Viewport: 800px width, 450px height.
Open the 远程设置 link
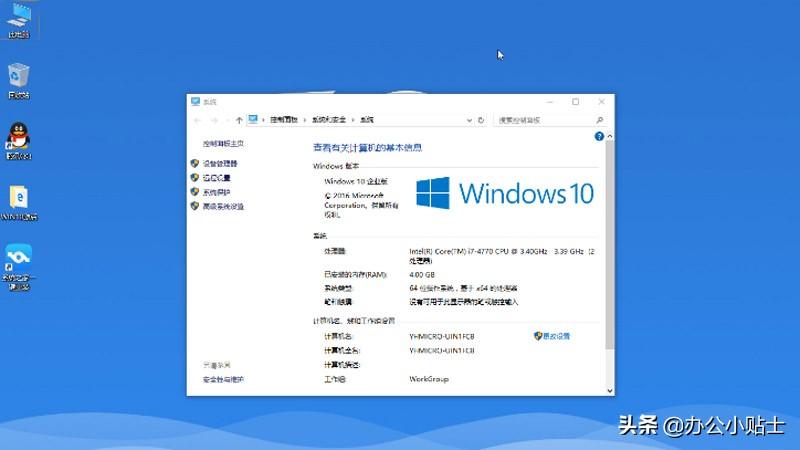pyautogui.click(x=216, y=178)
